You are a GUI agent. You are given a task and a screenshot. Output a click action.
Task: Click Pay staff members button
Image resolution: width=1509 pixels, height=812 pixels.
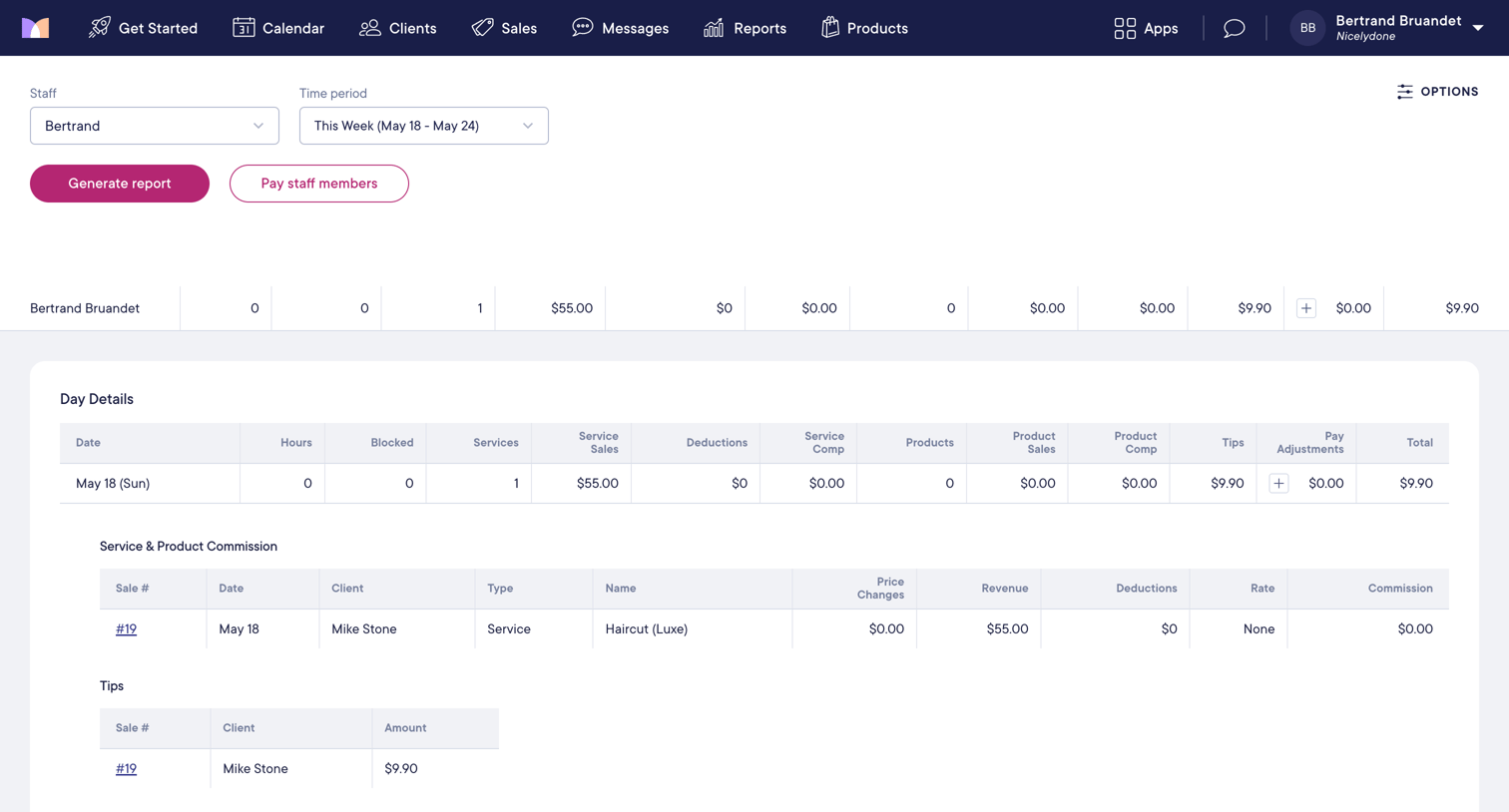click(319, 184)
